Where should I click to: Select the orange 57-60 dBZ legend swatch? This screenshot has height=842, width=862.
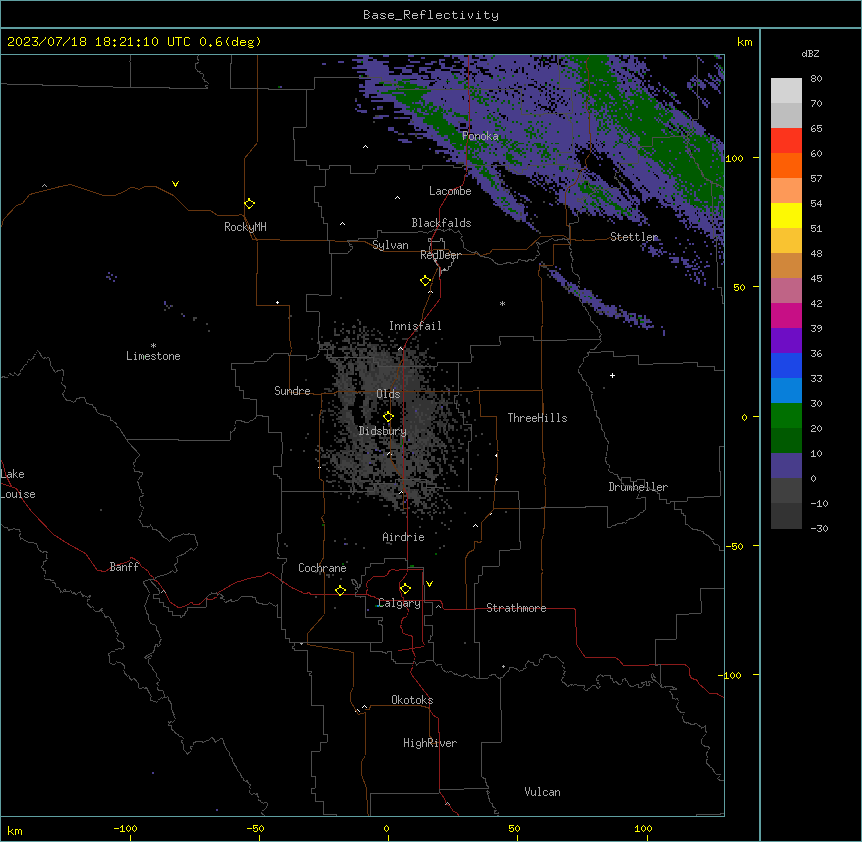786,165
